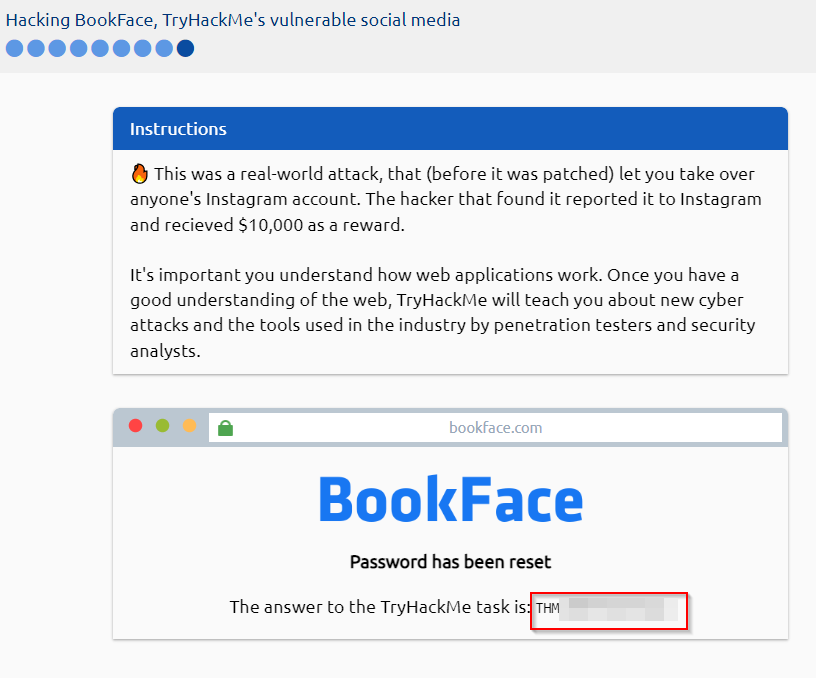Screen dimensions: 816x678
Task: Click the 'Password has been reset' message
Action: coord(450,562)
